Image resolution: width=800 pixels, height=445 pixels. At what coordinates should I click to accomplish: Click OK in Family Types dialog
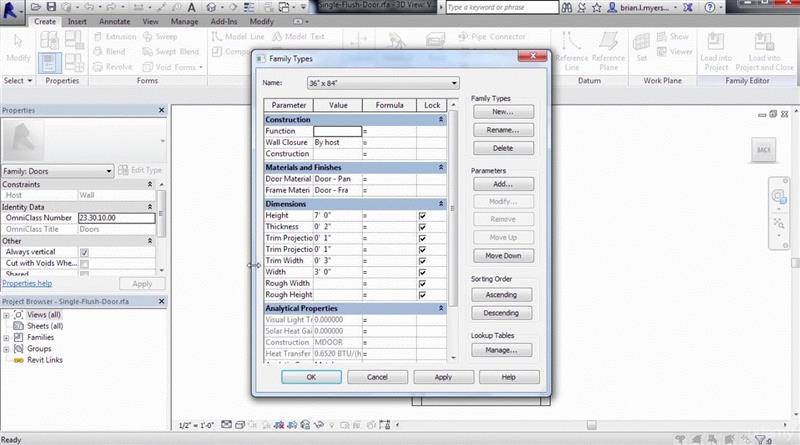311,377
